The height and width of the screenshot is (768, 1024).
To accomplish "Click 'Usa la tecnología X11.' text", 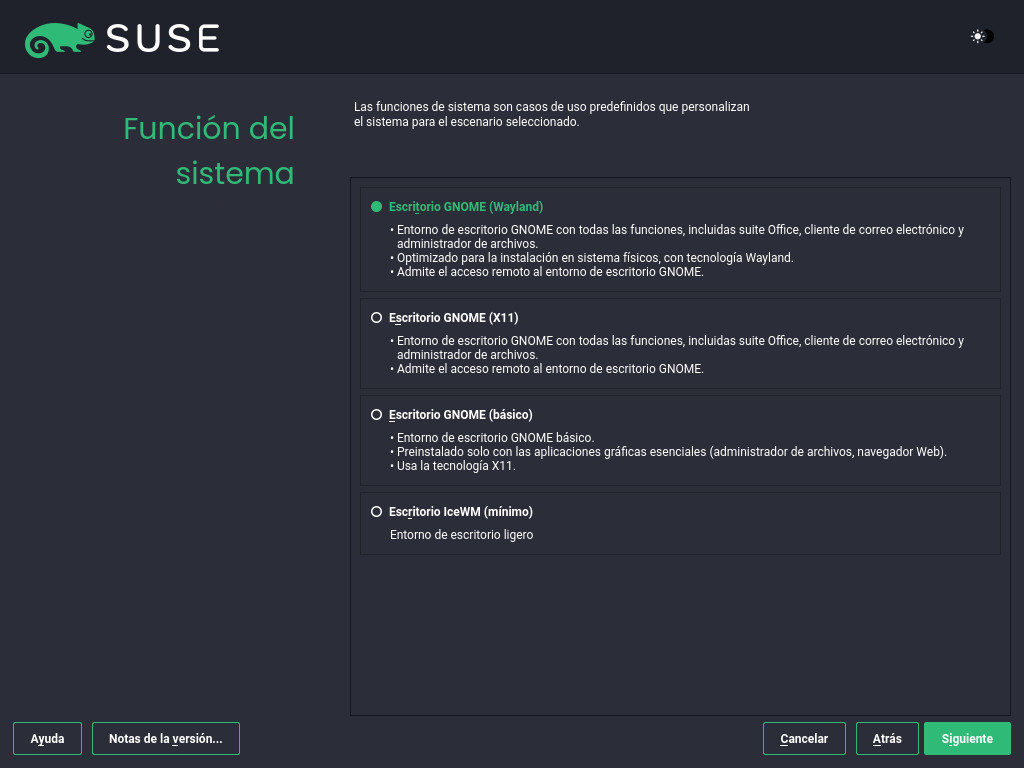I will click(456, 466).
